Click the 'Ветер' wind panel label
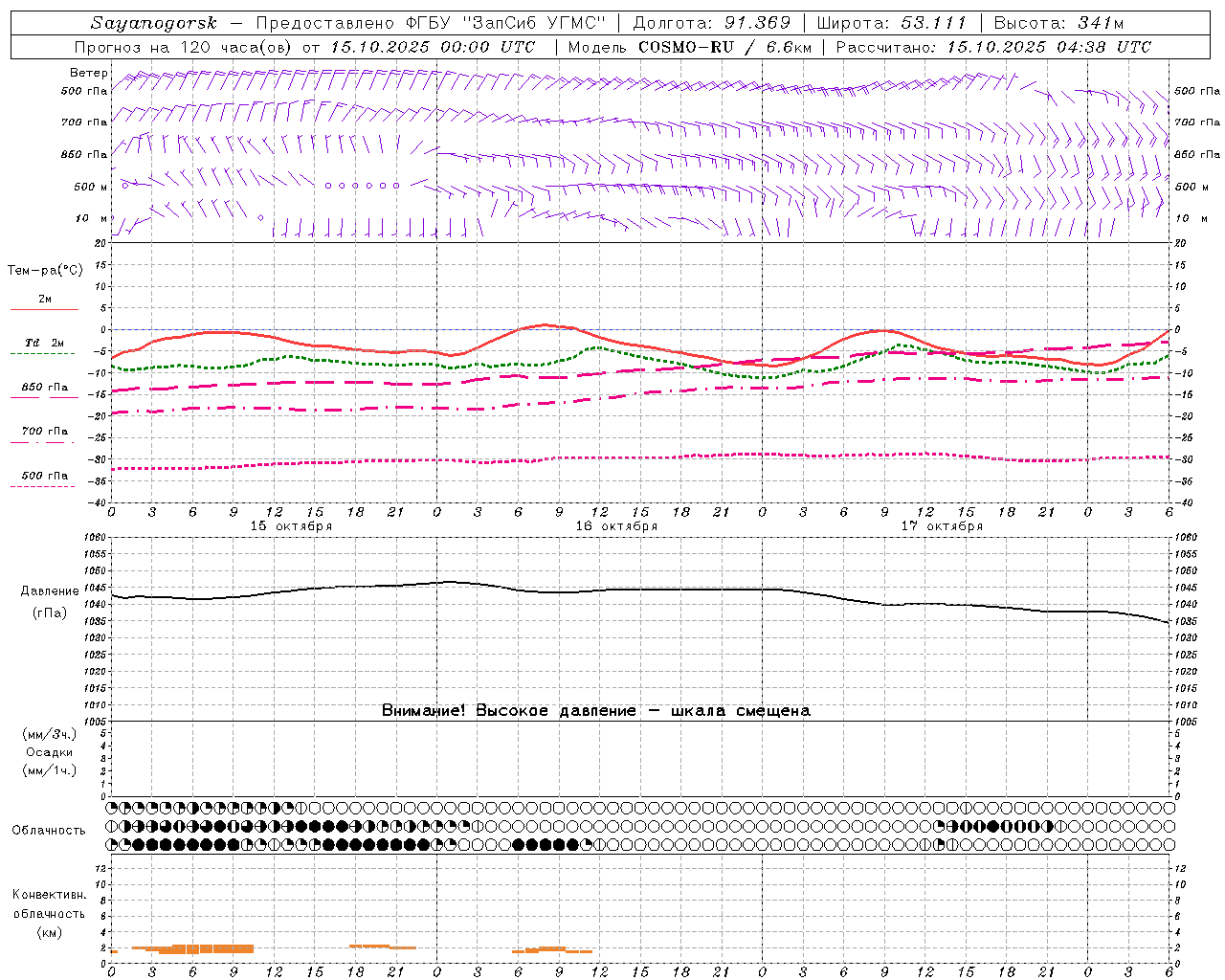 [89, 73]
